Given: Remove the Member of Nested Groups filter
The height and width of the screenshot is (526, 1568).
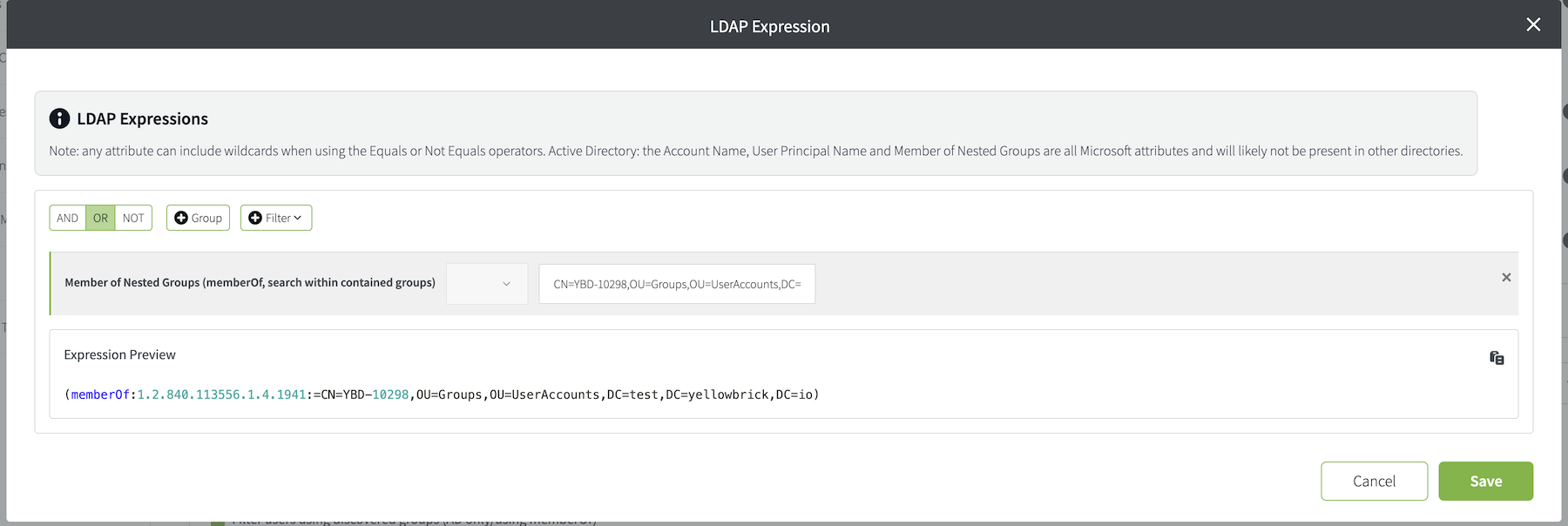Looking at the screenshot, I should pos(1506,278).
